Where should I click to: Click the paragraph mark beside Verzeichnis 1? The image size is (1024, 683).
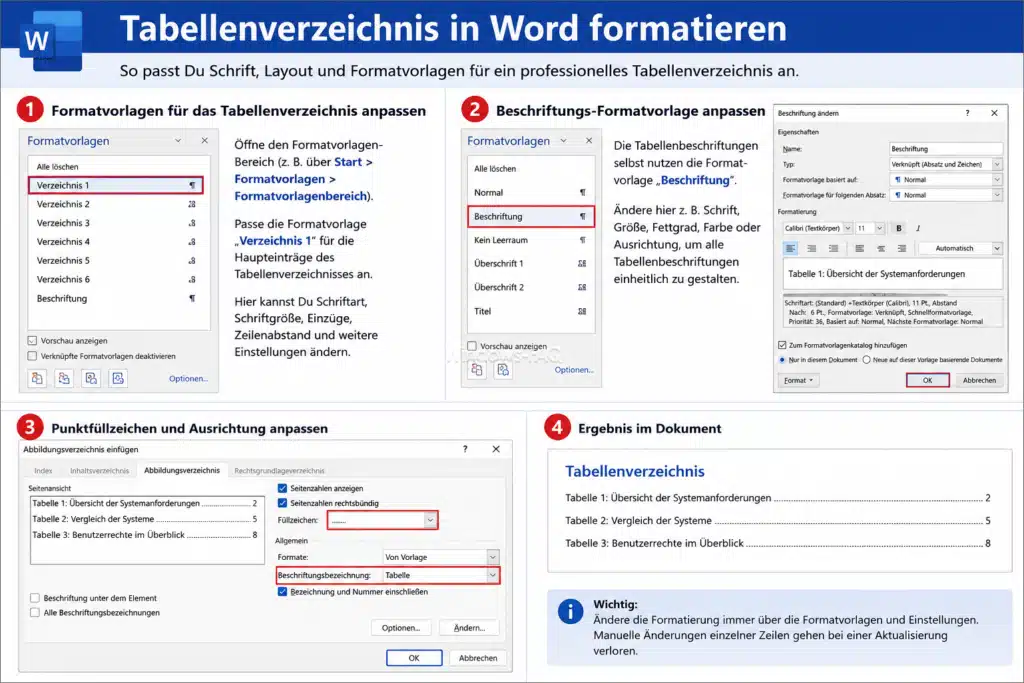point(192,185)
